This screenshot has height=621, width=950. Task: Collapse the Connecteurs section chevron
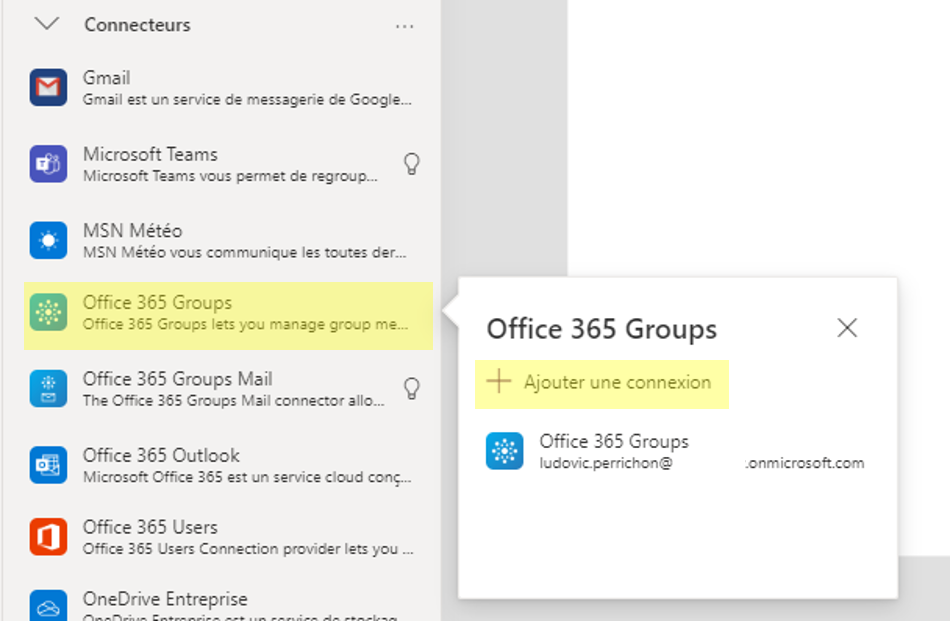[x=47, y=24]
